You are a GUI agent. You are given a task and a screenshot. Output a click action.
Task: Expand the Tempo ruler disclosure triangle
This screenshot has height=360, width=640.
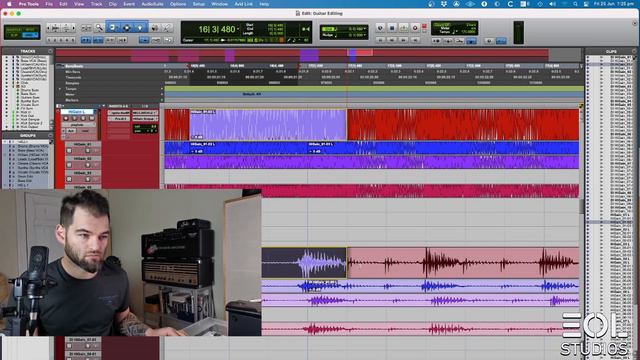(x=60, y=89)
